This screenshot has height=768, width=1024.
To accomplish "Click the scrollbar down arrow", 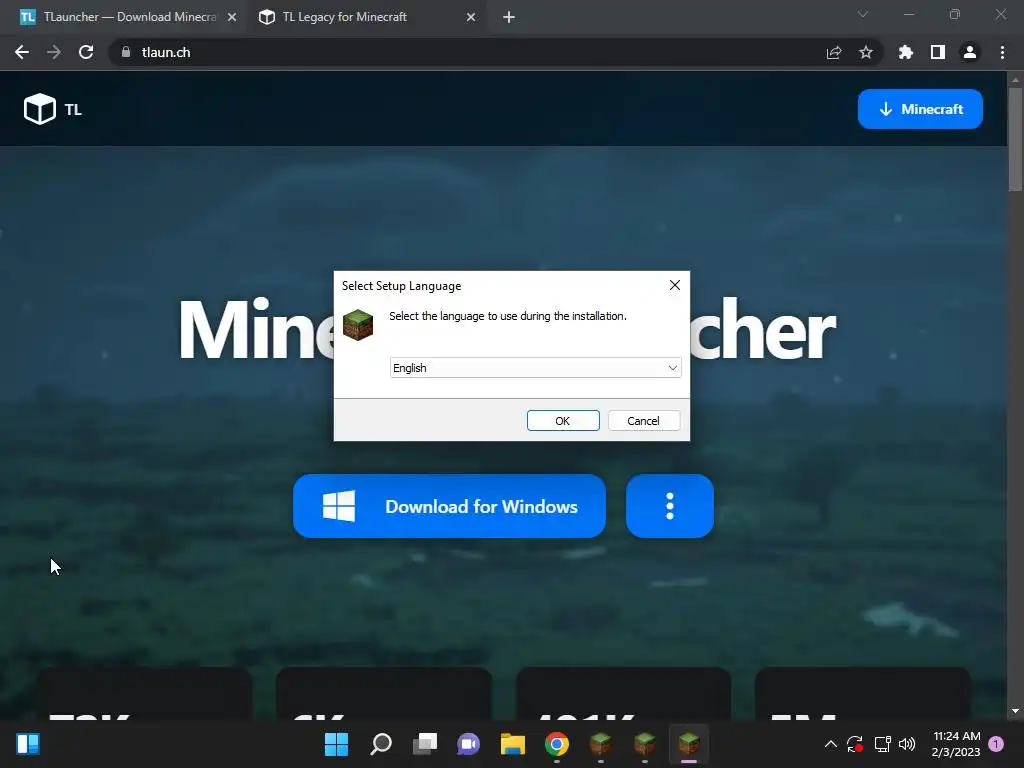I will [x=1015, y=711].
